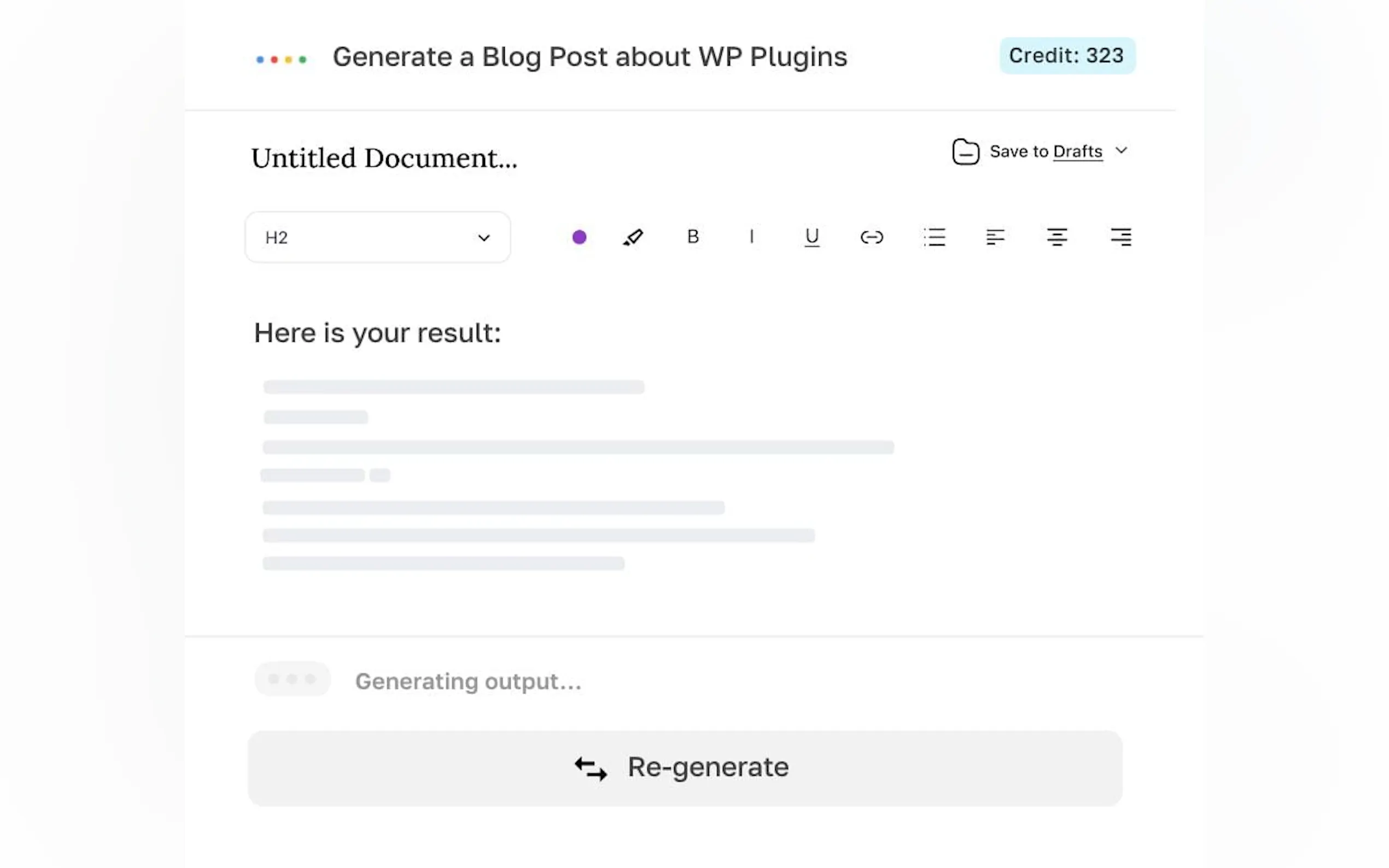The image size is (1389, 868).
Task: Click the underlined Drafts link
Action: point(1077,151)
